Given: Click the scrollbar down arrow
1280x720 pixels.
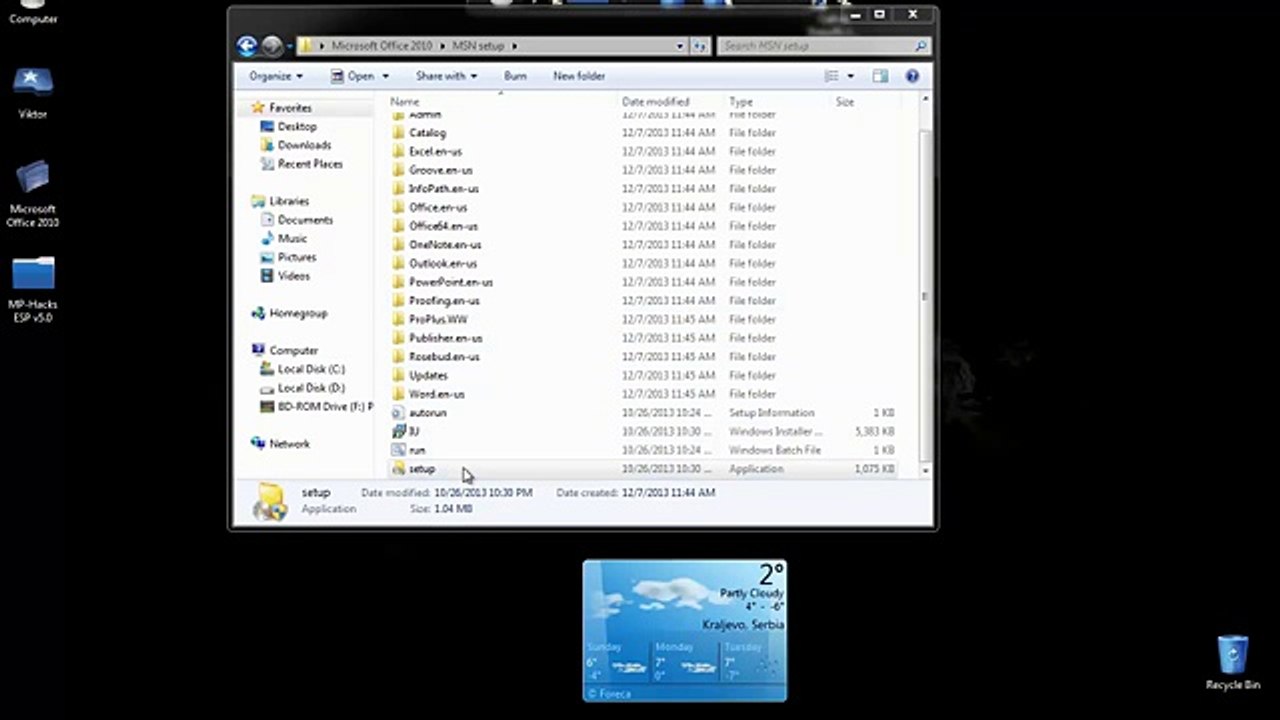Looking at the screenshot, I should pos(925,469).
